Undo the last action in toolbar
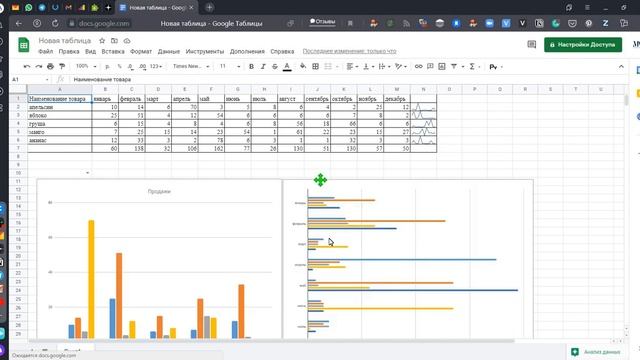Viewport: 640px width, 360px height. pos(27,67)
